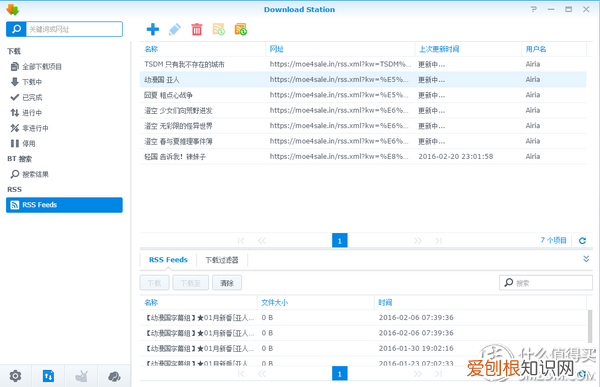The width and height of the screenshot is (600, 387).
Task: Select the 澄空 少女们向荒野进发 feed row
Action: 363,110
